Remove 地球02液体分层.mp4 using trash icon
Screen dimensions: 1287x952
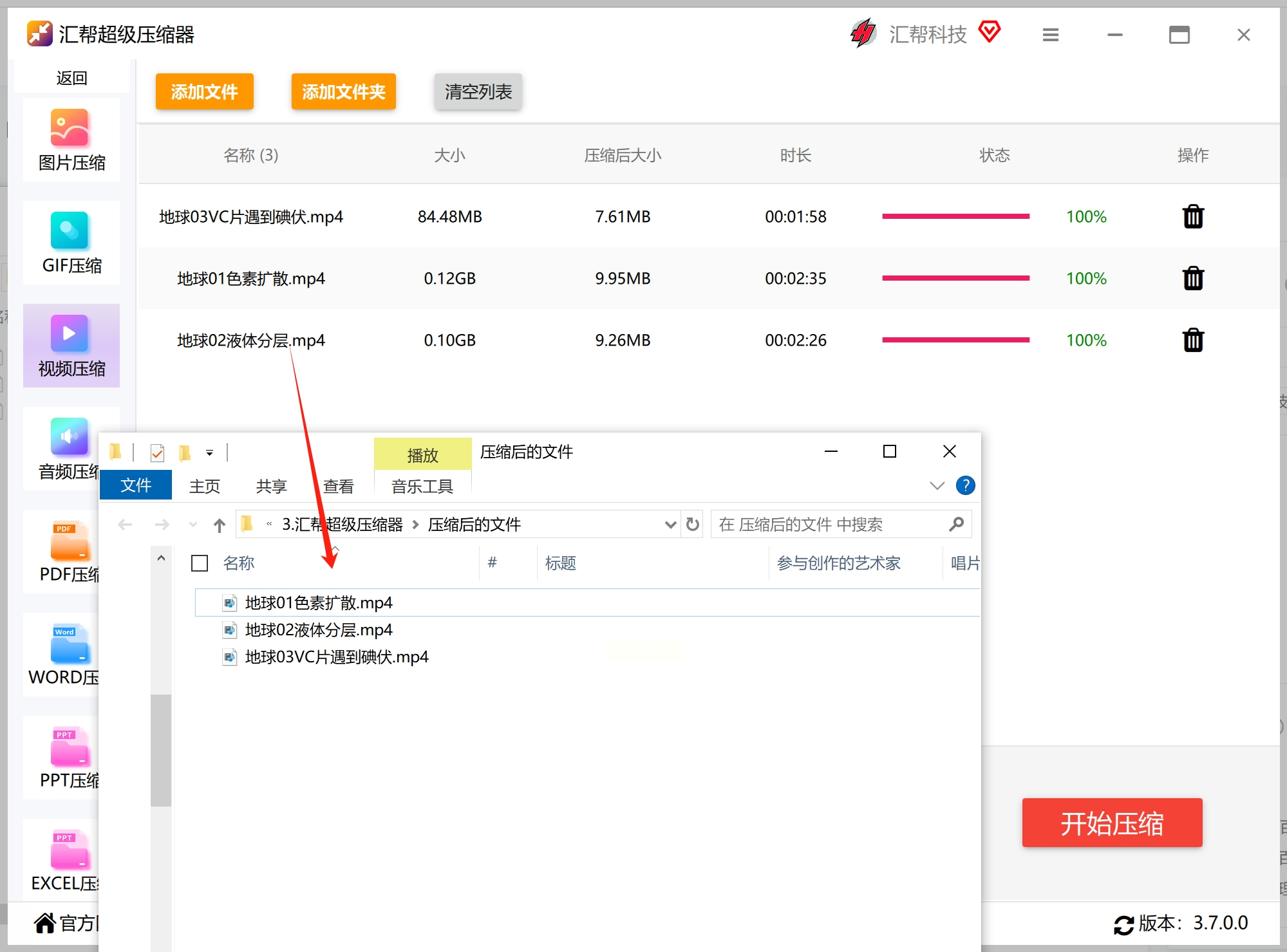point(1193,340)
